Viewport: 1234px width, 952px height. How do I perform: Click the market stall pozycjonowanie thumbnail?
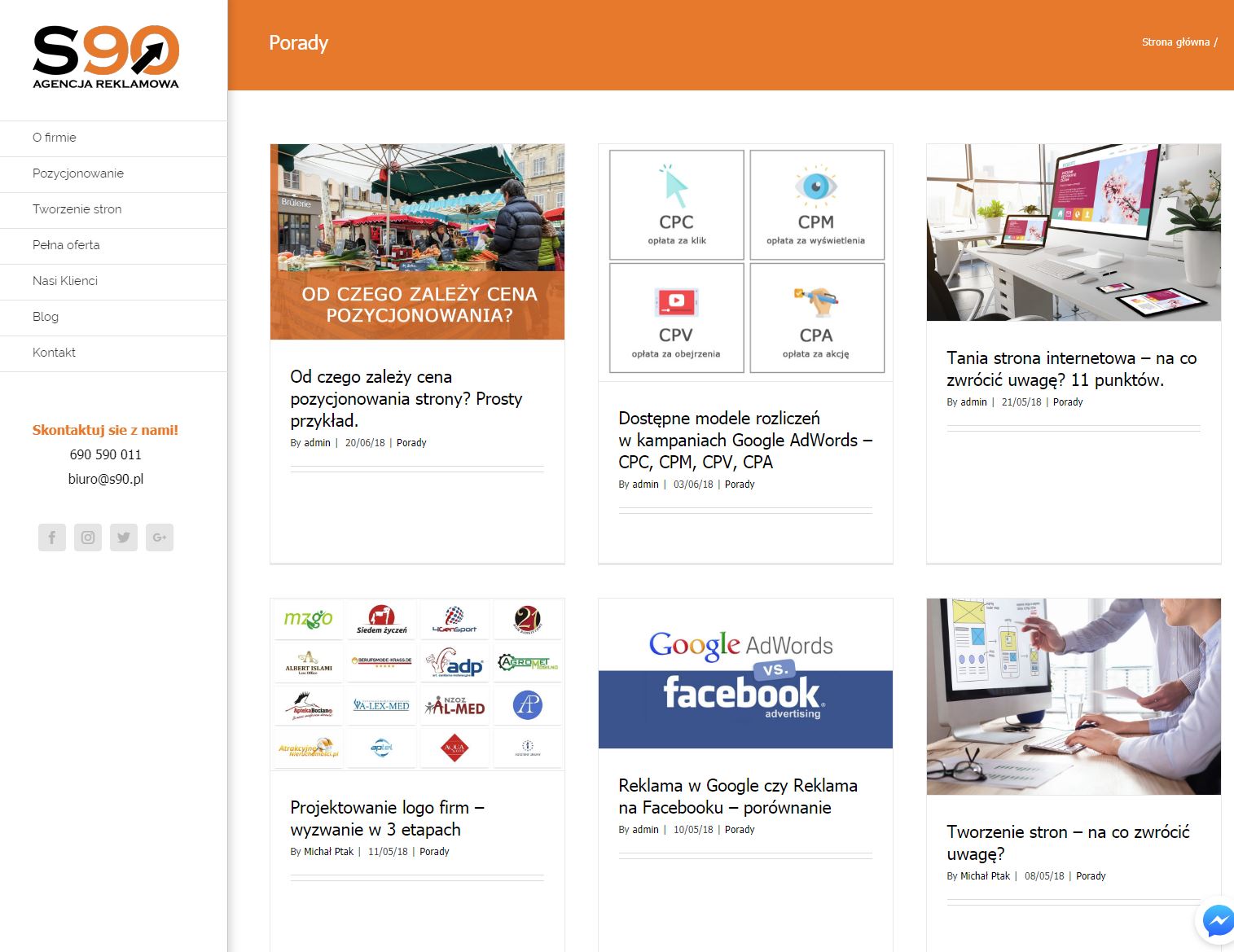pyautogui.click(x=417, y=242)
